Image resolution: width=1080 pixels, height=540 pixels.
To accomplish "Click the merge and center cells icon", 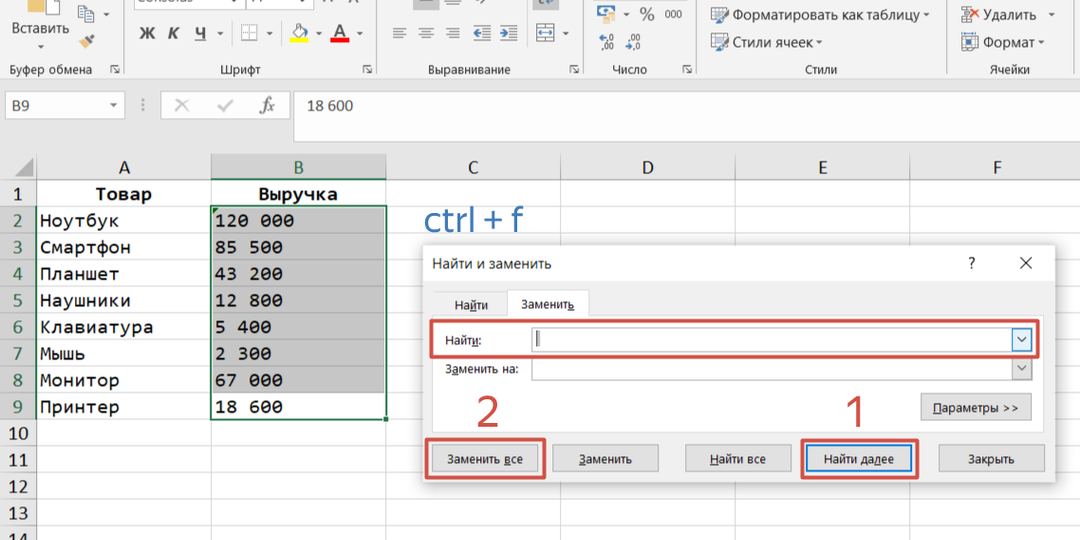I will tap(546, 33).
